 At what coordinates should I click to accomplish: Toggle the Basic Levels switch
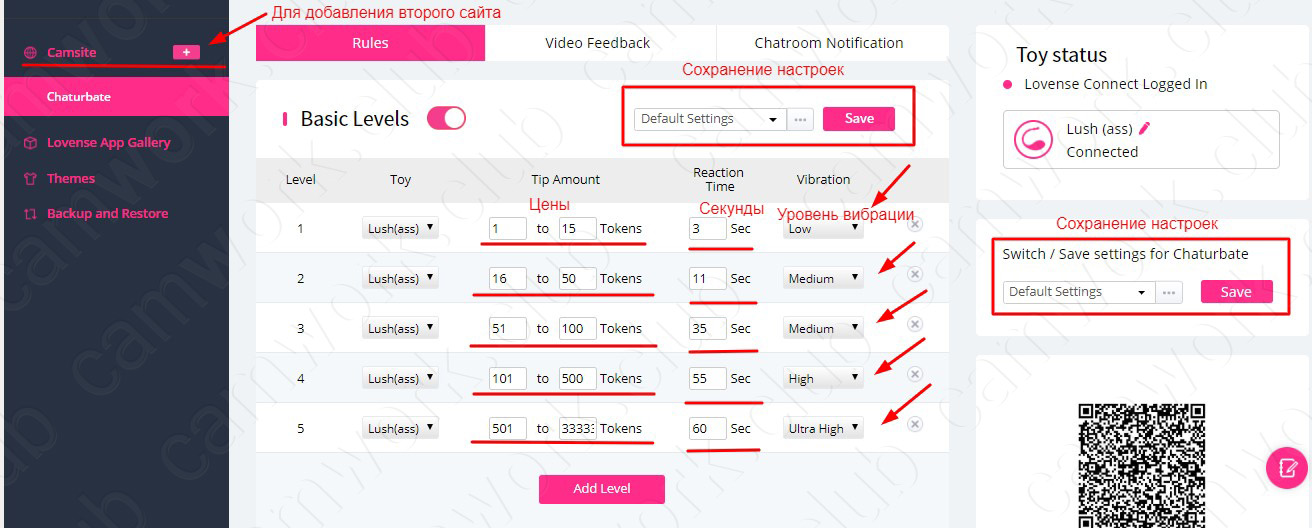pos(446,118)
